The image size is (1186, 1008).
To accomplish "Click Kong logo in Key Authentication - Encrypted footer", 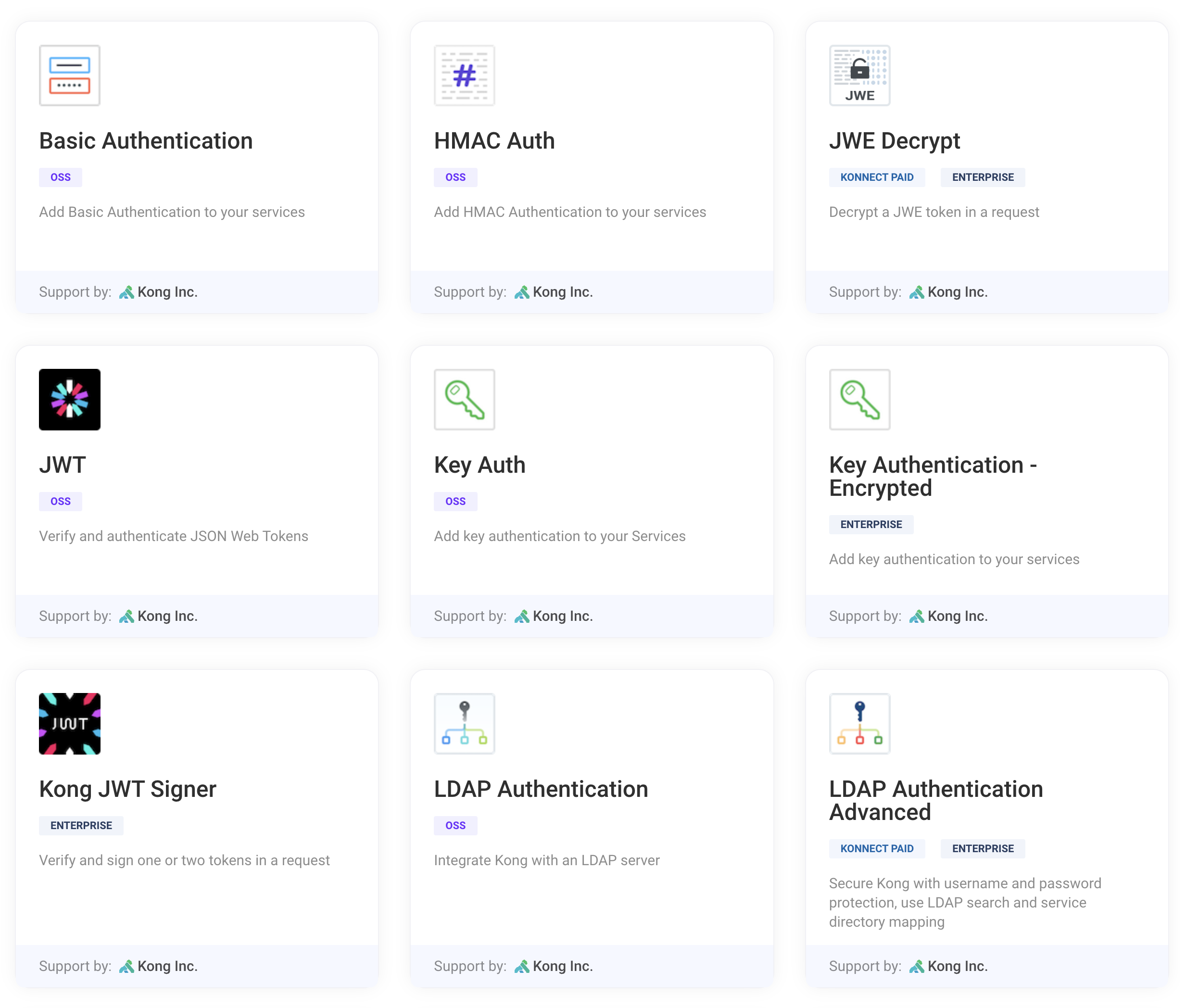I will pyautogui.click(x=916, y=616).
